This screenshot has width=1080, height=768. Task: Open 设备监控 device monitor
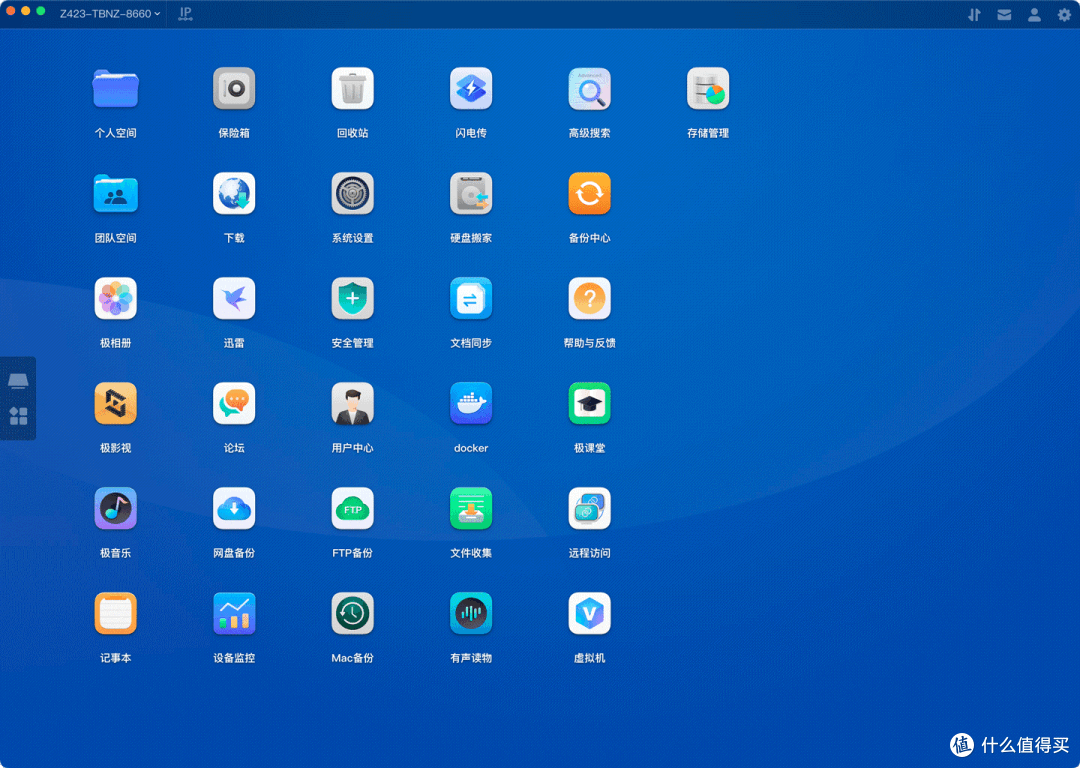click(234, 613)
